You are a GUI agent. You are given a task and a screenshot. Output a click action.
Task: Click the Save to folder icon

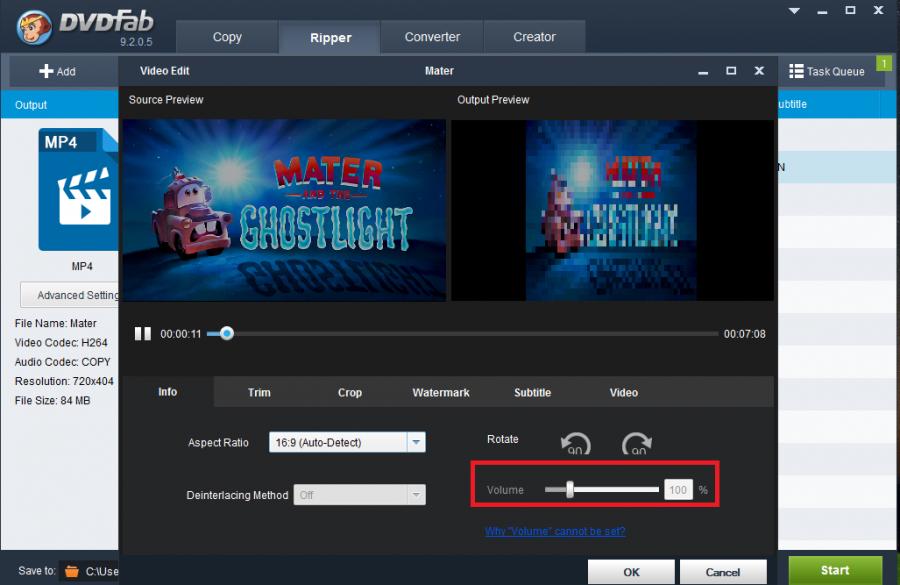[72, 571]
